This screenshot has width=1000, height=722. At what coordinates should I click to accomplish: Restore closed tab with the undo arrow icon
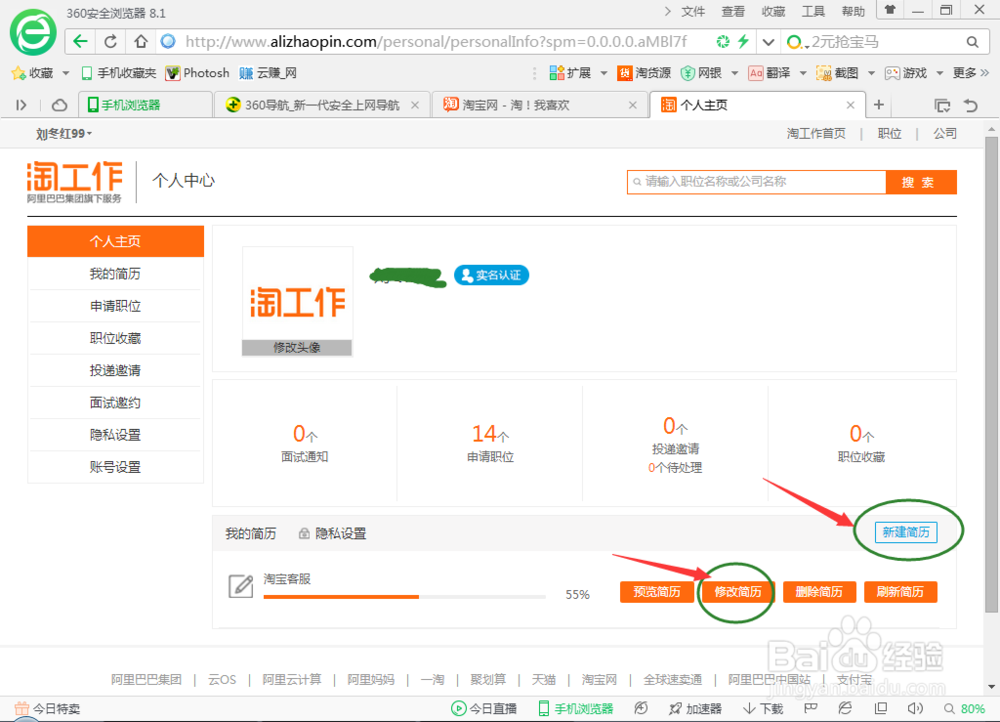[971, 105]
